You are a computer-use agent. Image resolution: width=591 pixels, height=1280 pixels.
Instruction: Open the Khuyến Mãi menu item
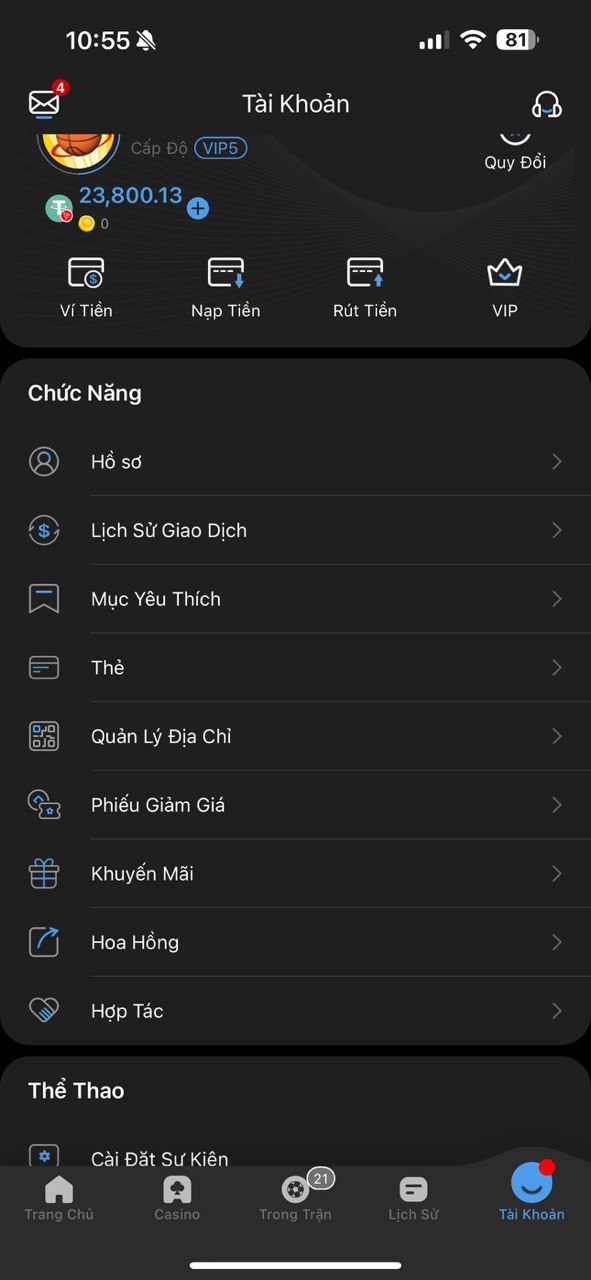[x=295, y=874]
